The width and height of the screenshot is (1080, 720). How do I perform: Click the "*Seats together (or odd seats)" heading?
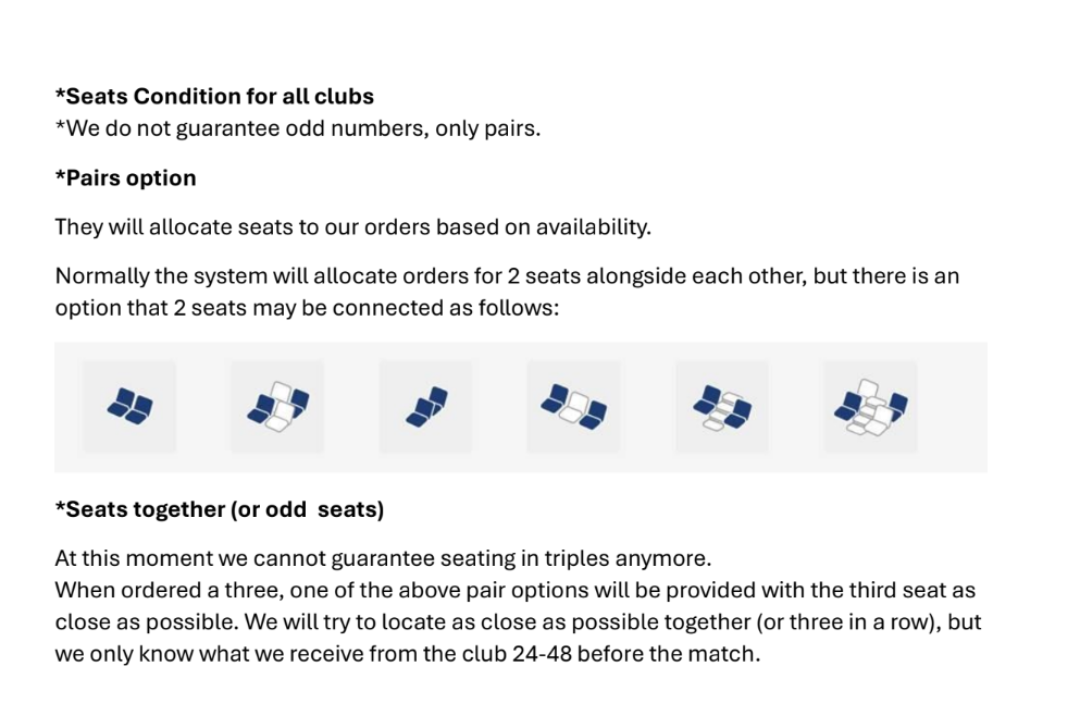coord(219,509)
